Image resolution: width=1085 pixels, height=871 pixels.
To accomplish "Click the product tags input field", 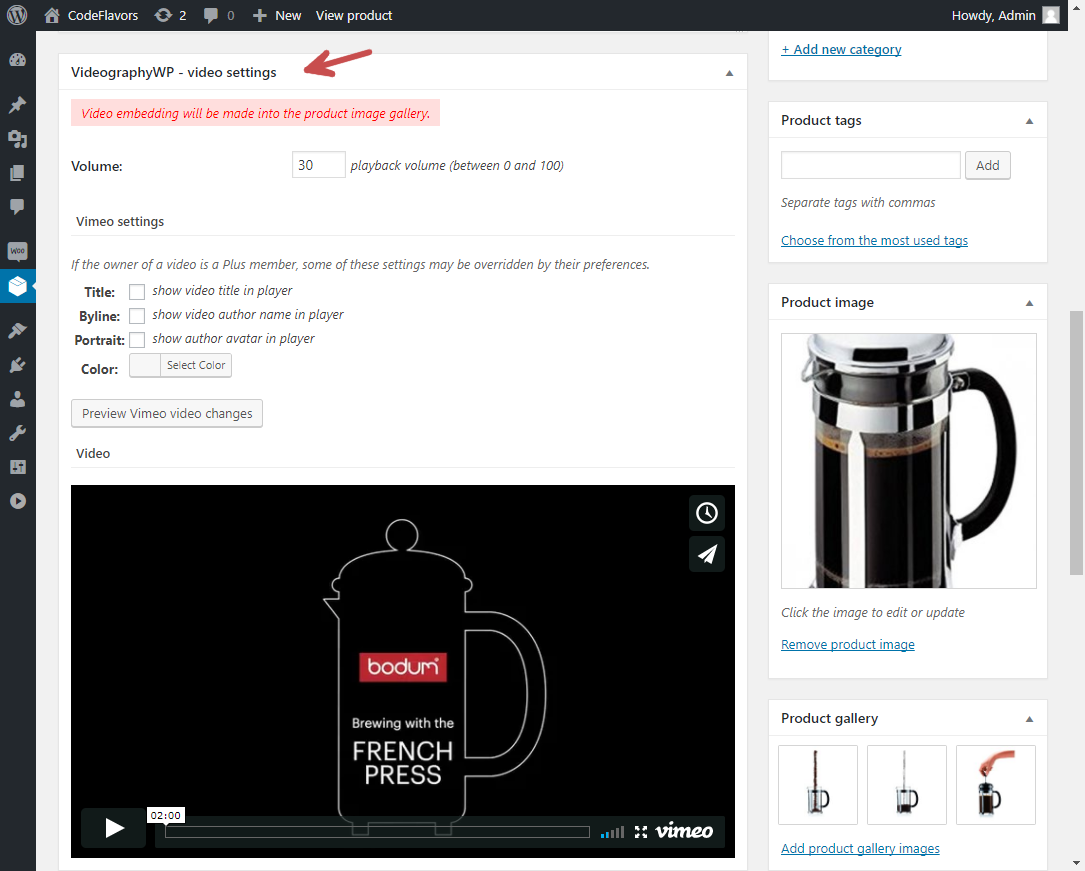I will [x=870, y=165].
